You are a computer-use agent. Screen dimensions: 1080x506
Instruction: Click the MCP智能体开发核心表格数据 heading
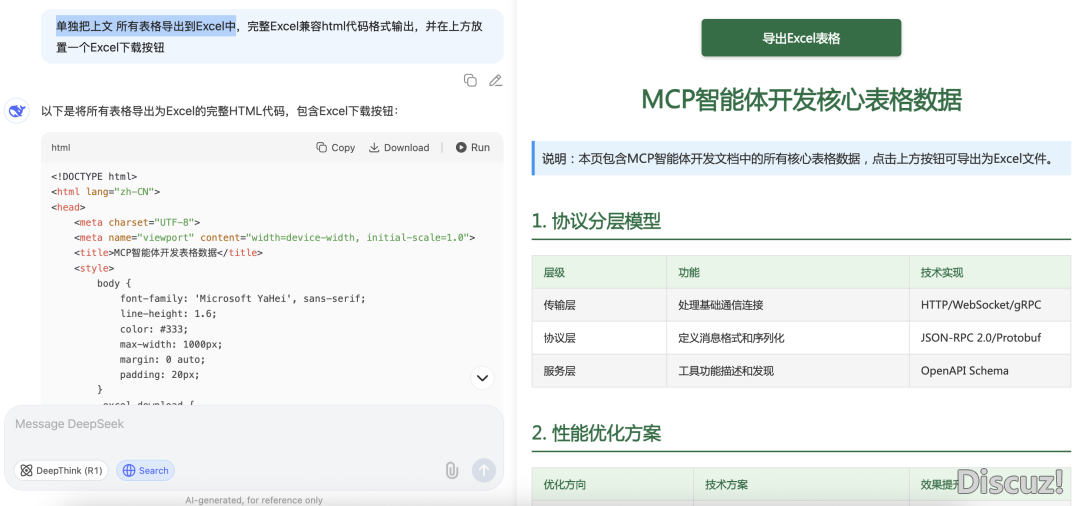tap(801, 100)
